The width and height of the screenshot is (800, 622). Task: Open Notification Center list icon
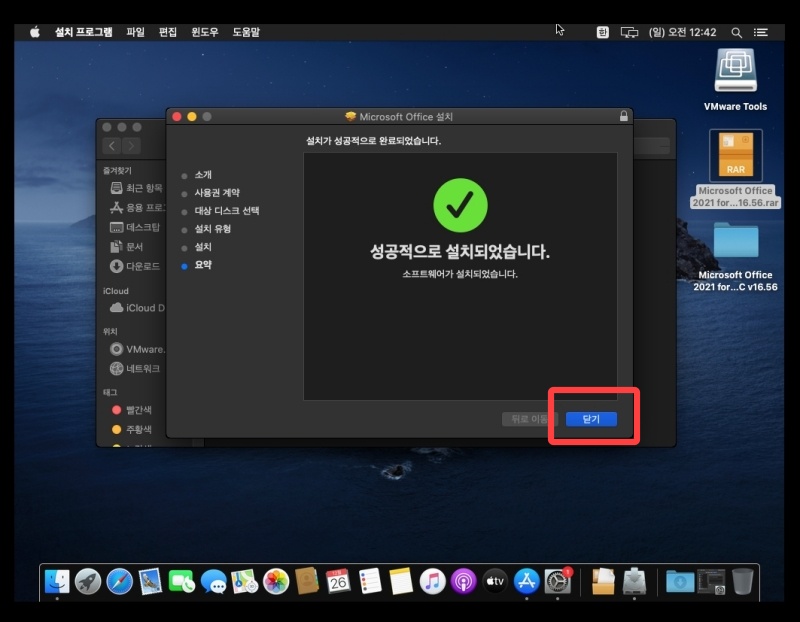[761, 33]
